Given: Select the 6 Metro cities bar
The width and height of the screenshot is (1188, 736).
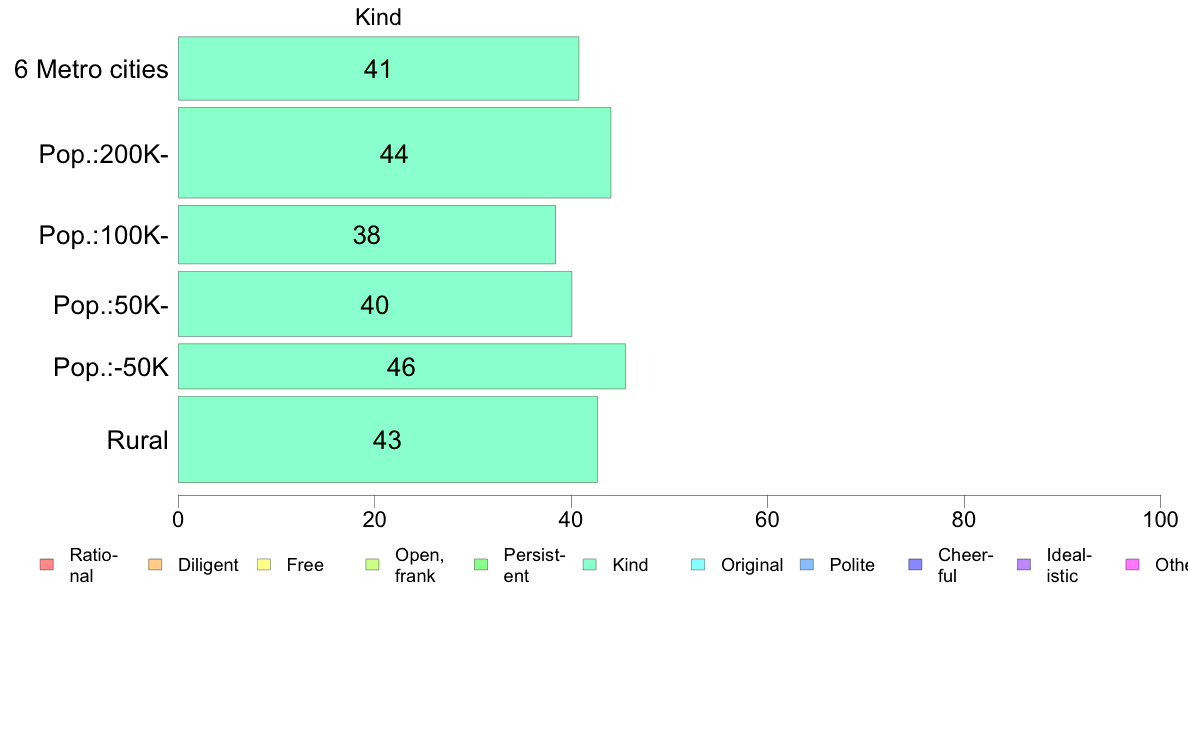Looking at the screenshot, I should tap(378, 68).
